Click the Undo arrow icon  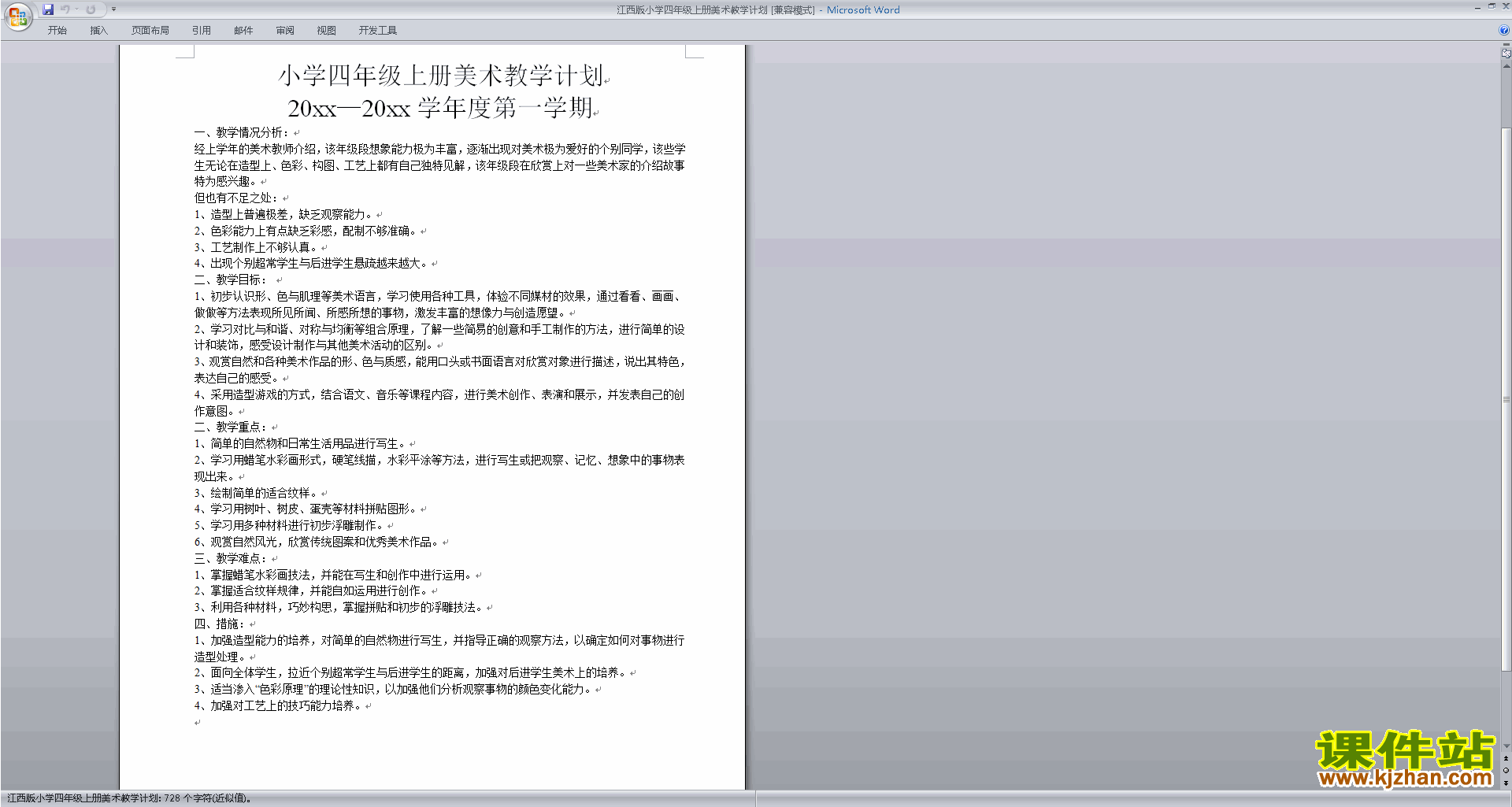(x=65, y=9)
